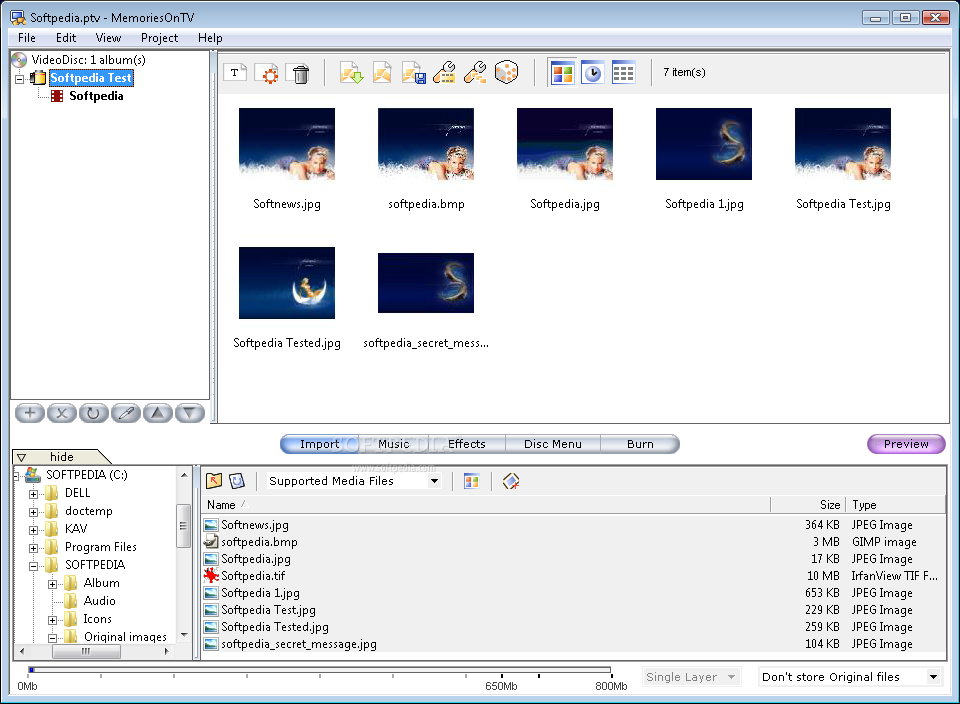The width and height of the screenshot is (960, 704).
Task: Expand the KAV folder
Action: click(34, 530)
